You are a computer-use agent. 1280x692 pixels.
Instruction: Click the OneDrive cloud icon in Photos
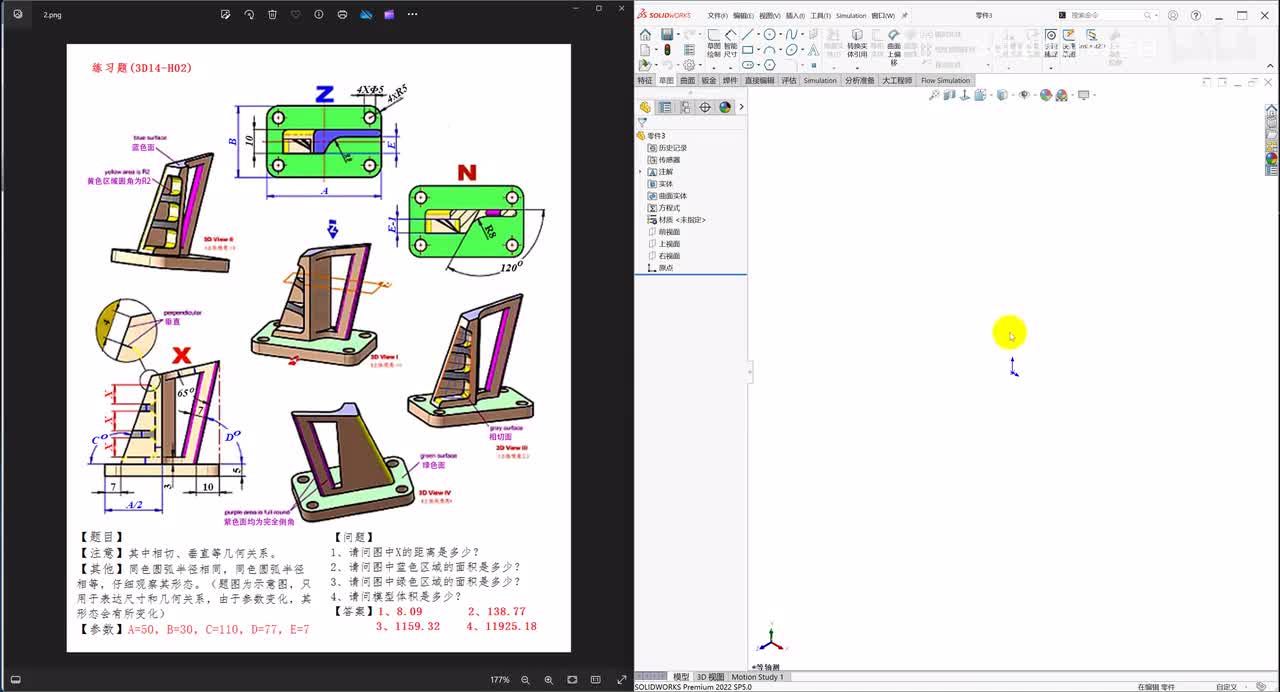click(x=366, y=15)
